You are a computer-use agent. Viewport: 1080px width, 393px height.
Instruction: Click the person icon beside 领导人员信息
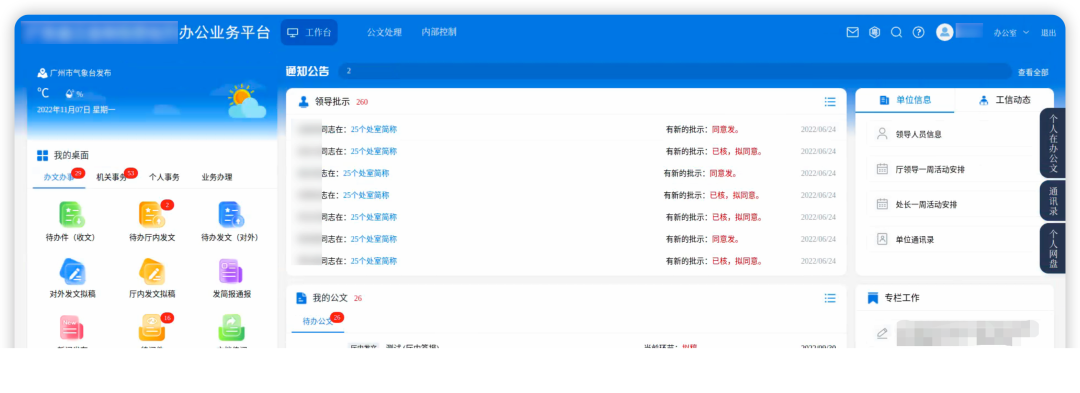pyautogui.click(x=882, y=134)
